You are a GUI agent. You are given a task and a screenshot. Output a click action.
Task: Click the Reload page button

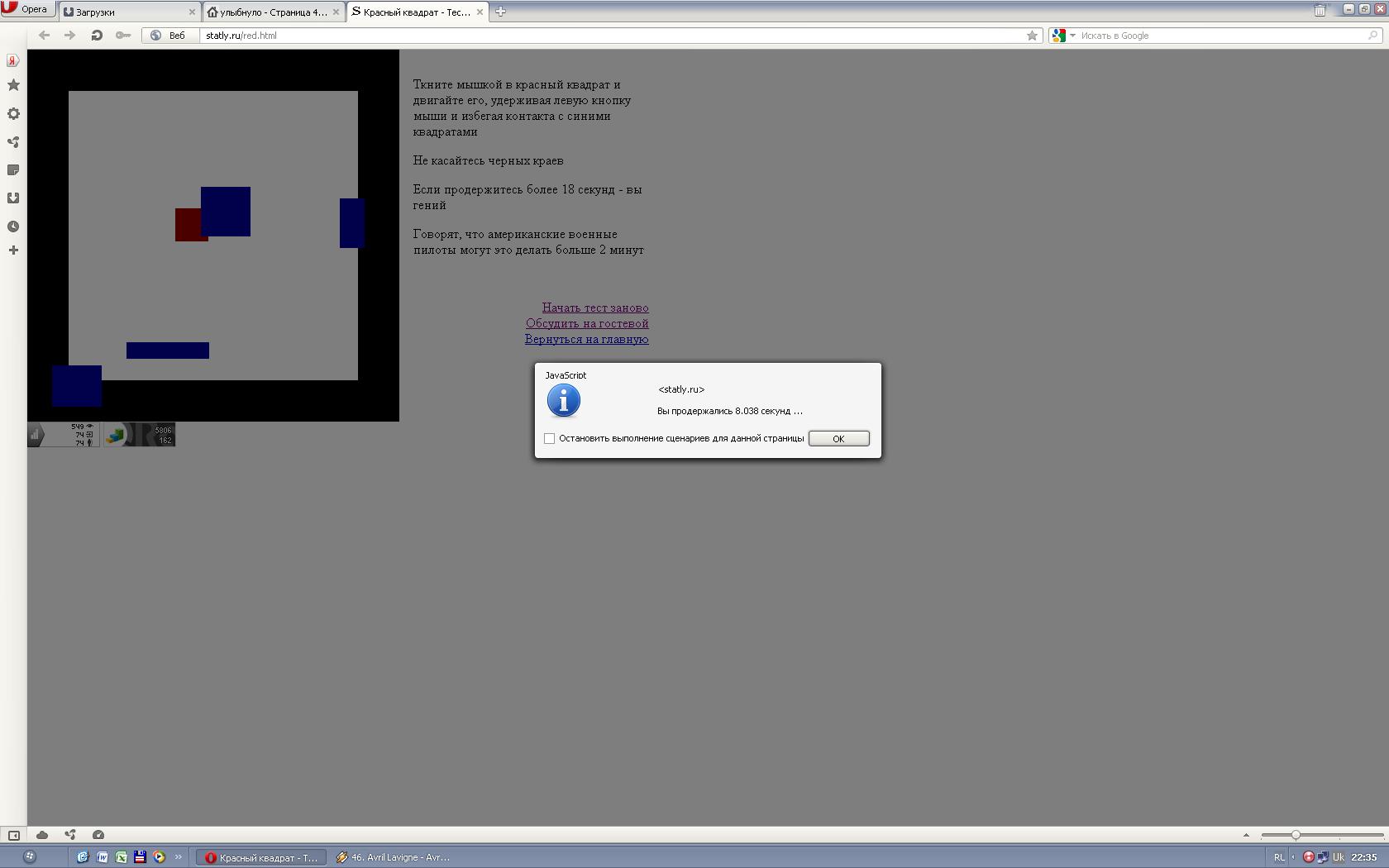coord(97,36)
